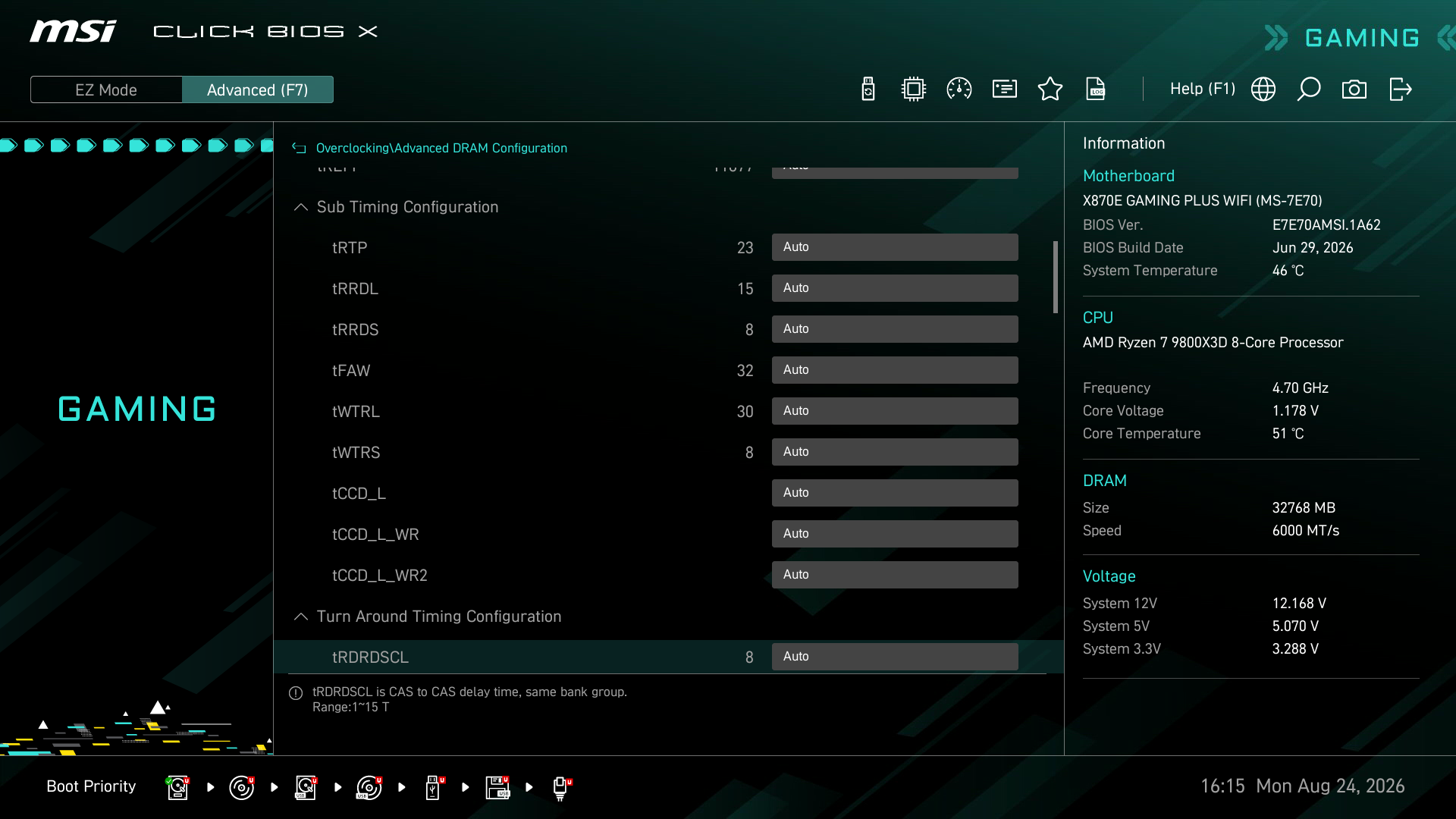
Task: Select the USB optical disc boot device icon
Action: [369, 787]
